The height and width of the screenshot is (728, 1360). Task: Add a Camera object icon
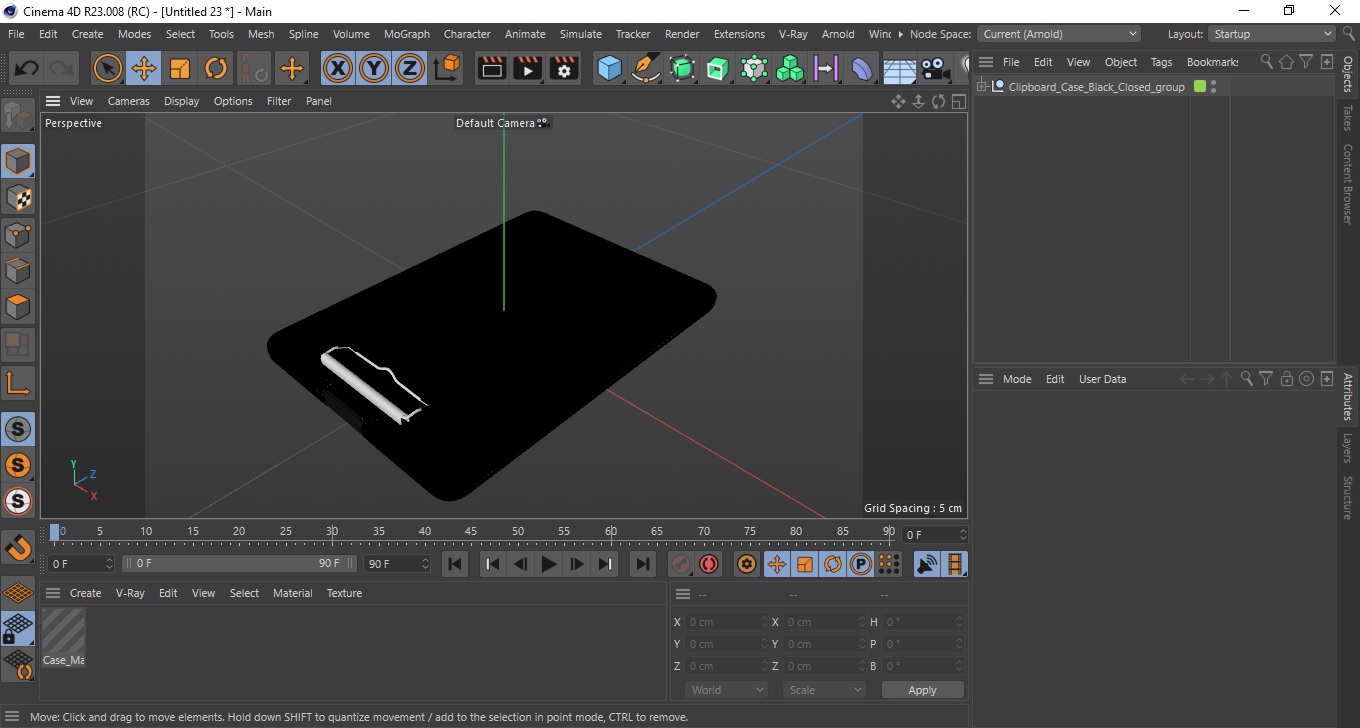tap(934, 68)
